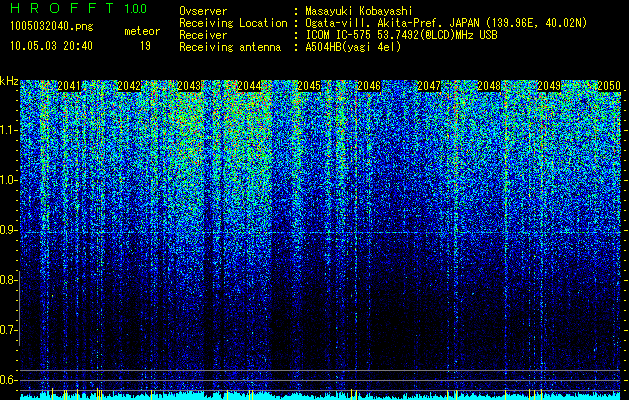Click the HROFFT title text

click(x=62, y=8)
